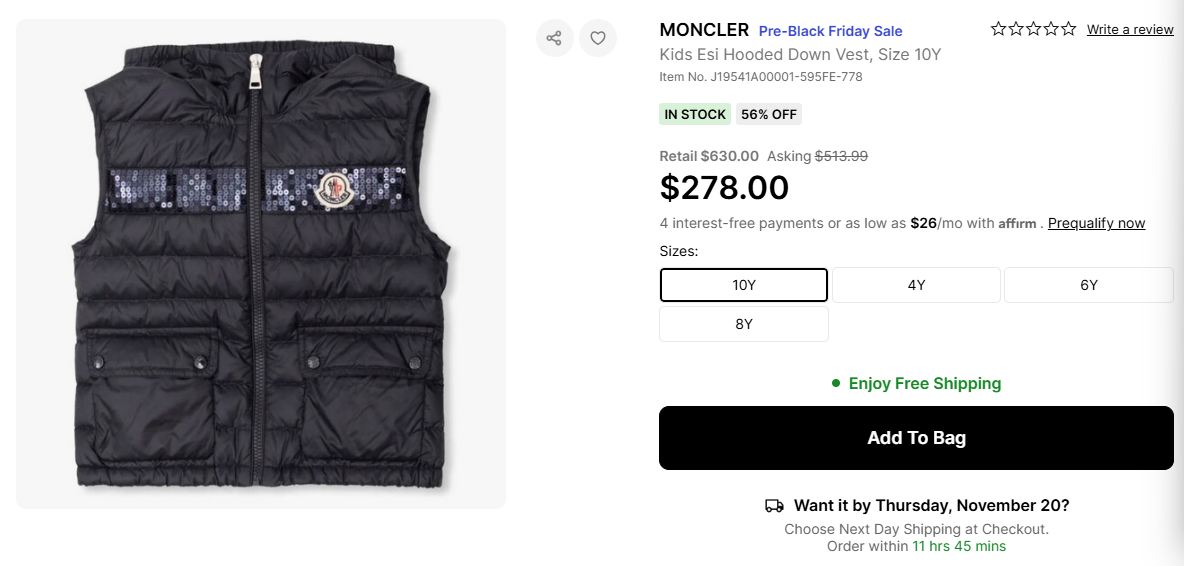Viewport: 1184px width, 566px height.
Task: Open the Pre-Black Friday Sale link
Action: pyautogui.click(x=830, y=31)
